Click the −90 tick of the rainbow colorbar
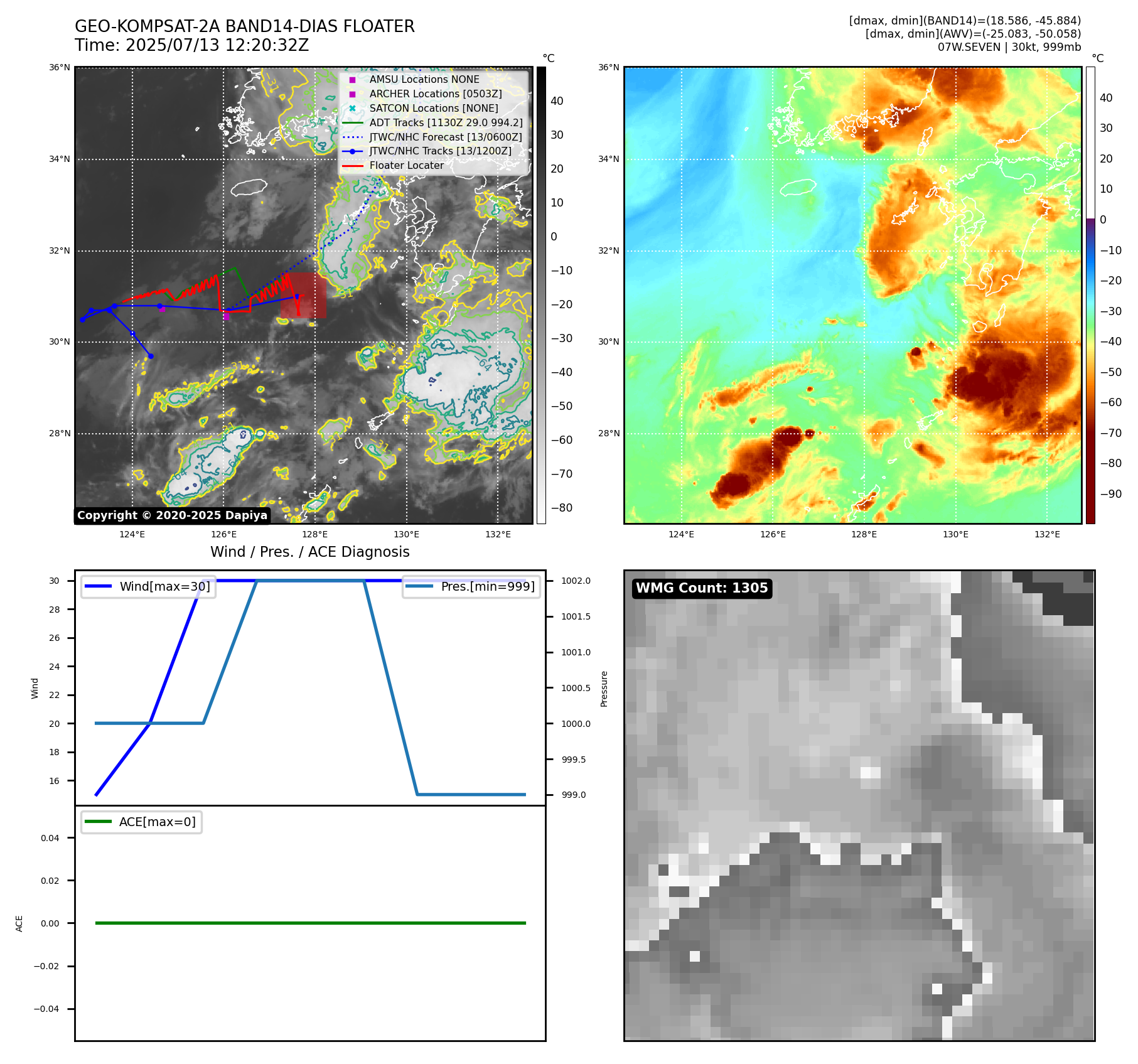 [1111, 494]
